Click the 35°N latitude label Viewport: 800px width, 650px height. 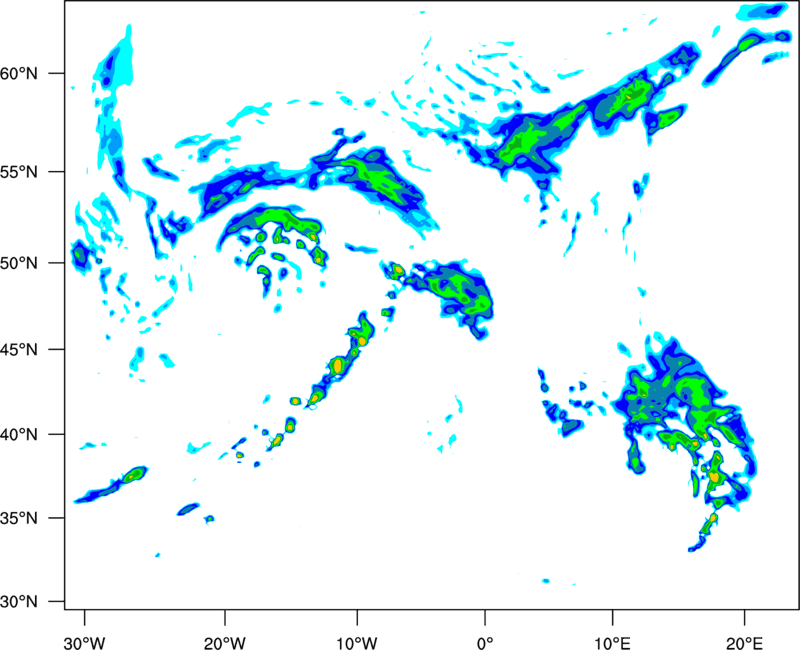[x=19, y=518]
